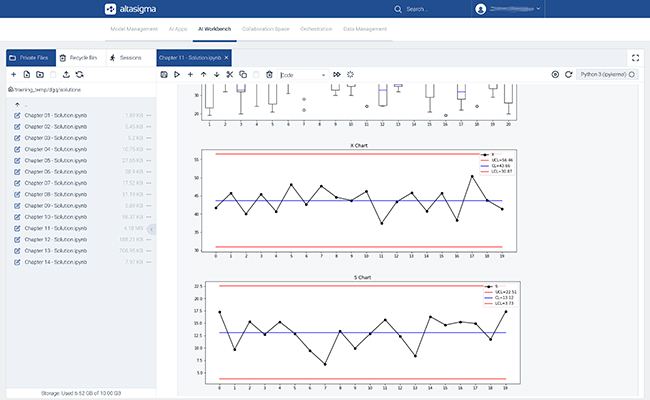650x400 pixels.
Task: Cut the selected cell with scissors icon
Action: pyautogui.click(x=229, y=75)
